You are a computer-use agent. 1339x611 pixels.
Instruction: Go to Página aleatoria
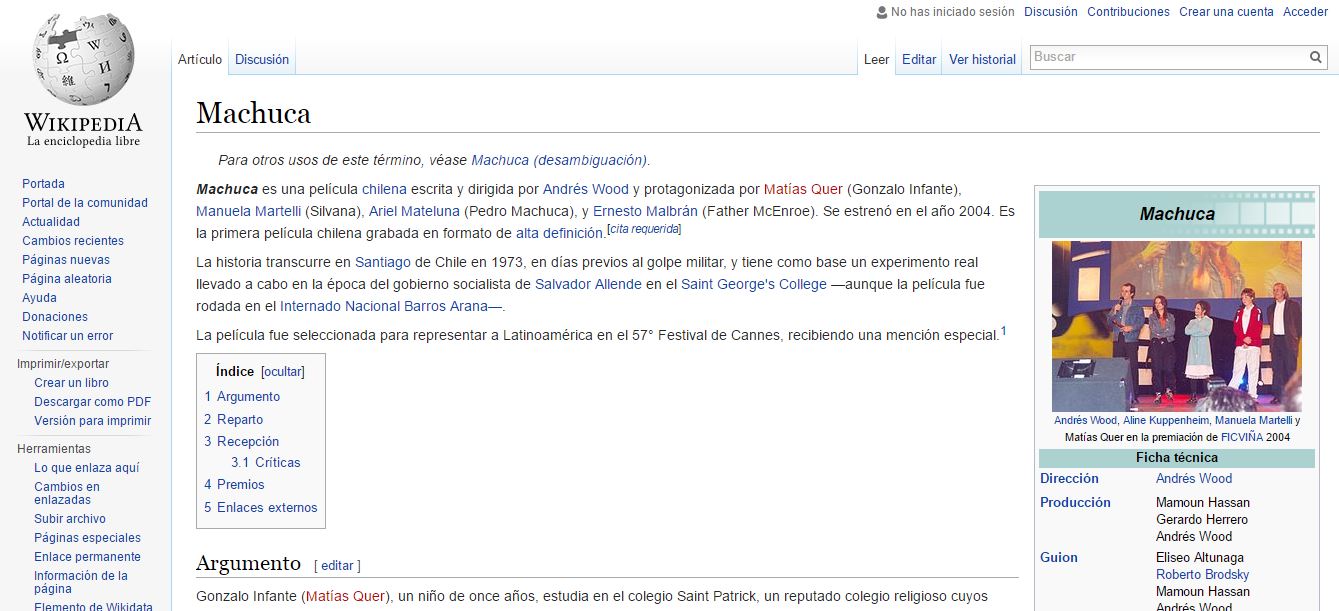pos(67,279)
